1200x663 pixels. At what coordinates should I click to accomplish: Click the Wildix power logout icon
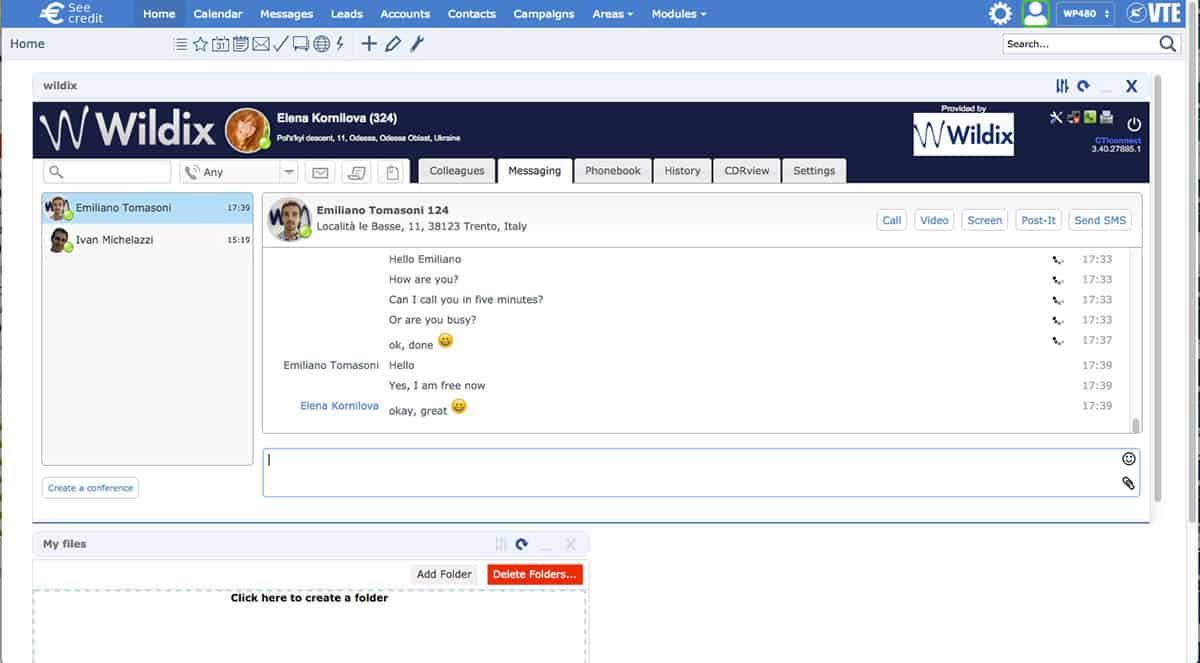tap(1134, 124)
